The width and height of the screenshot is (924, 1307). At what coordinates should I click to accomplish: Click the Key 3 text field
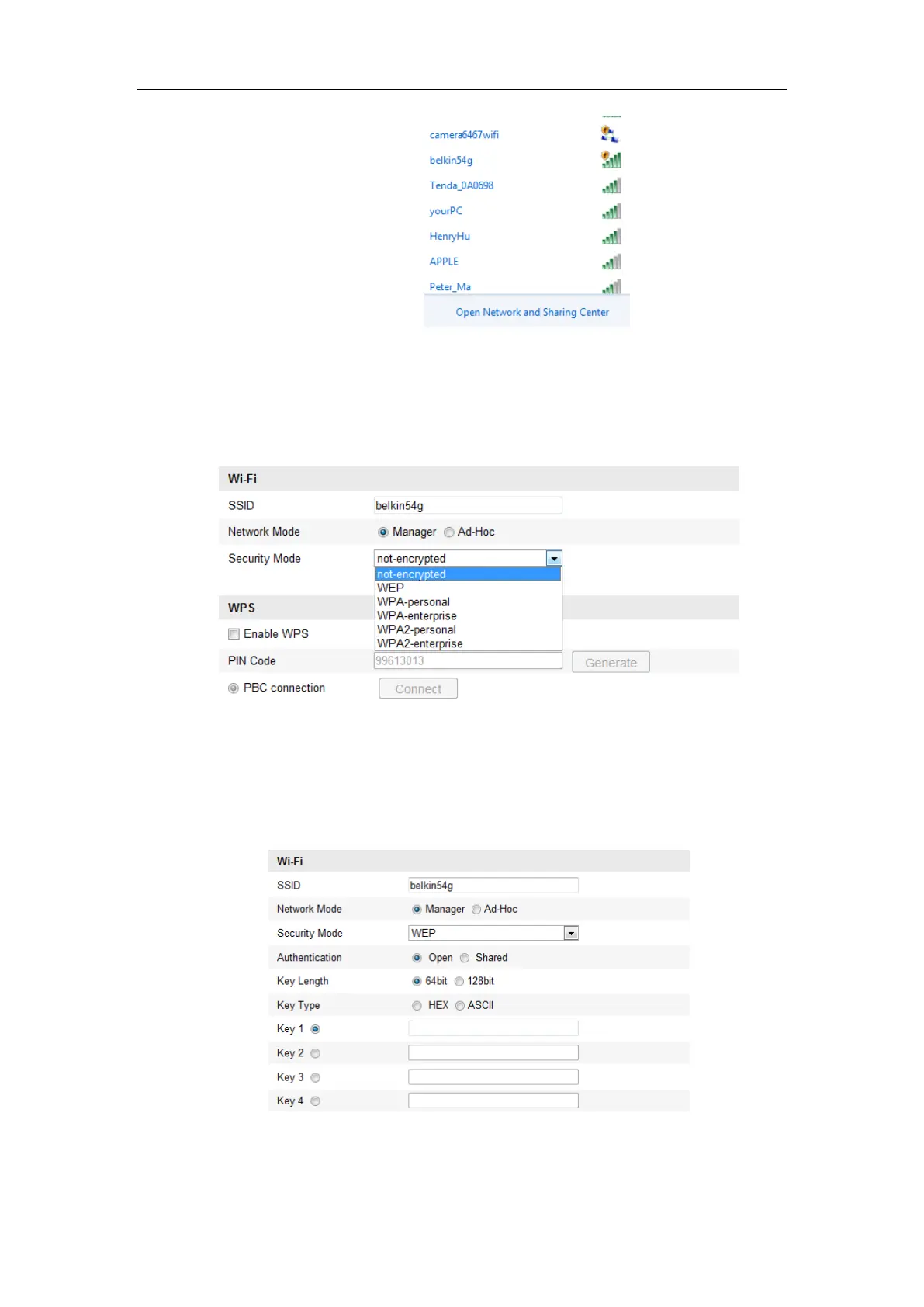click(493, 1076)
